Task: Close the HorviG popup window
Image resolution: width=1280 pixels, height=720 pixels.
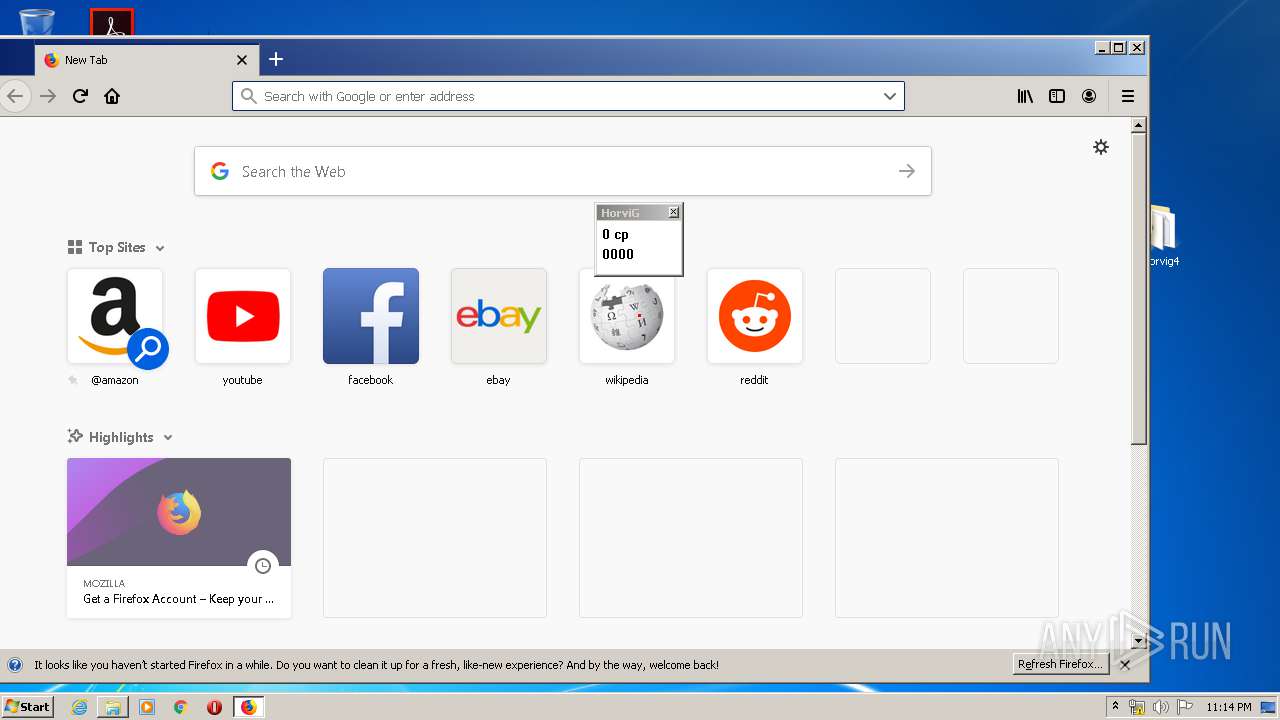Action: (x=673, y=212)
